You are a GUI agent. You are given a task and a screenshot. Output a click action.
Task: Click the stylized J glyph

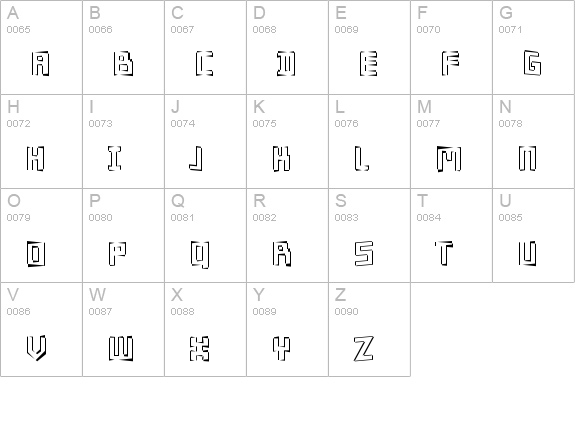point(196,158)
